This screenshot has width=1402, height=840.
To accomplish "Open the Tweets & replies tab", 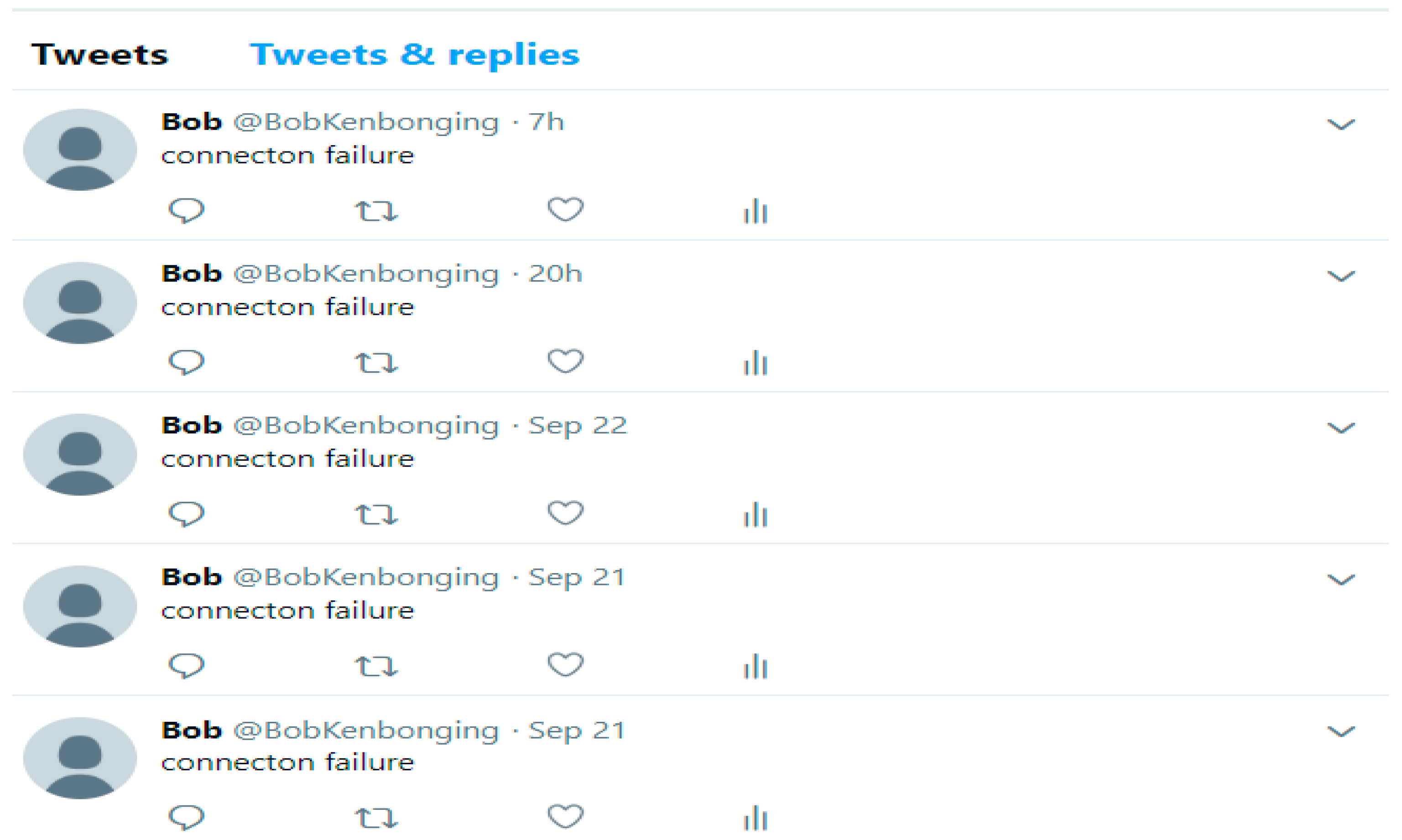I will point(415,55).
